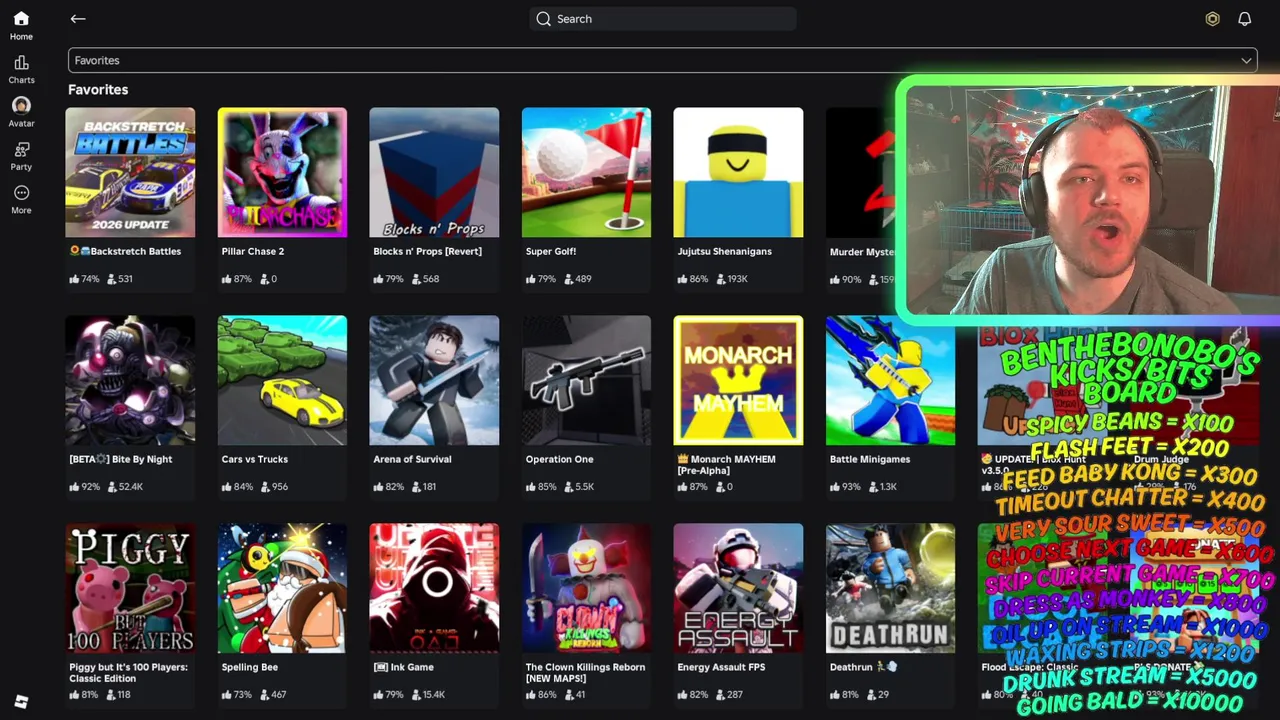Screen dimensions: 1280x720
Task: Open Bite By Night game thumbnail
Action: [x=130, y=380]
